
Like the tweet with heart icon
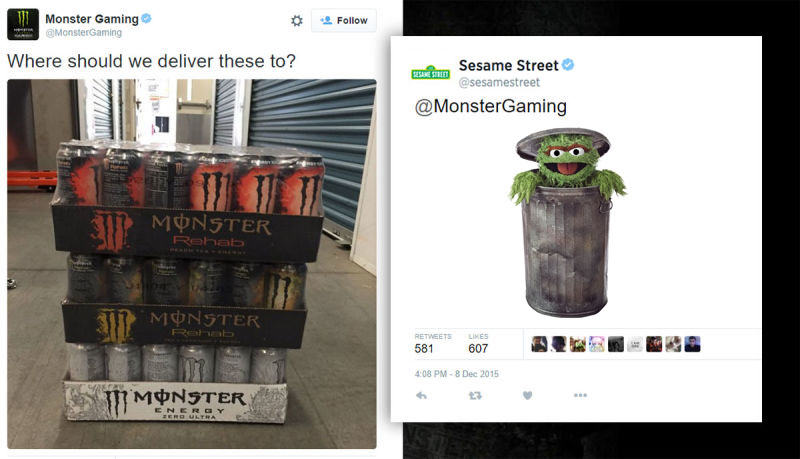tap(528, 395)
